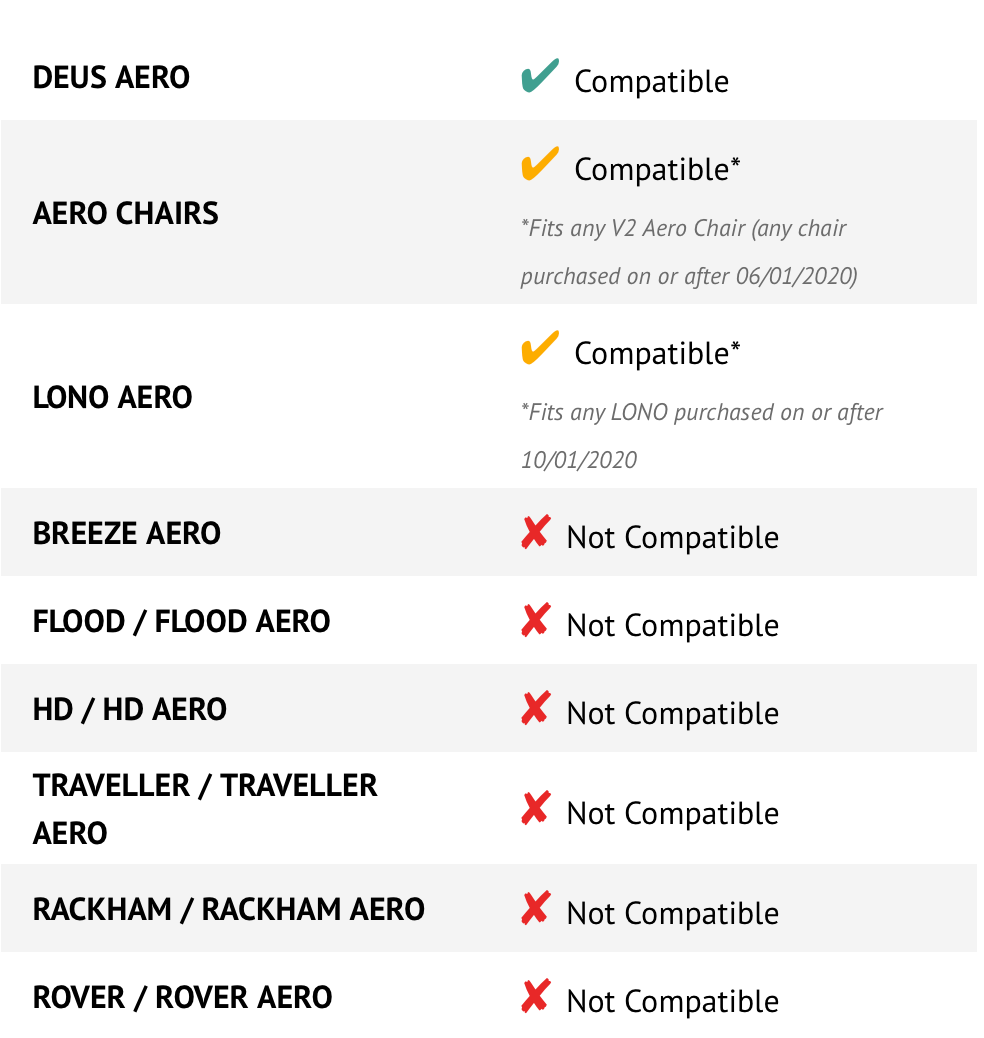984x1038 pixels.
Task: Click the red X for TRAVELLER AERO
Action: click(x=535, y=809)
